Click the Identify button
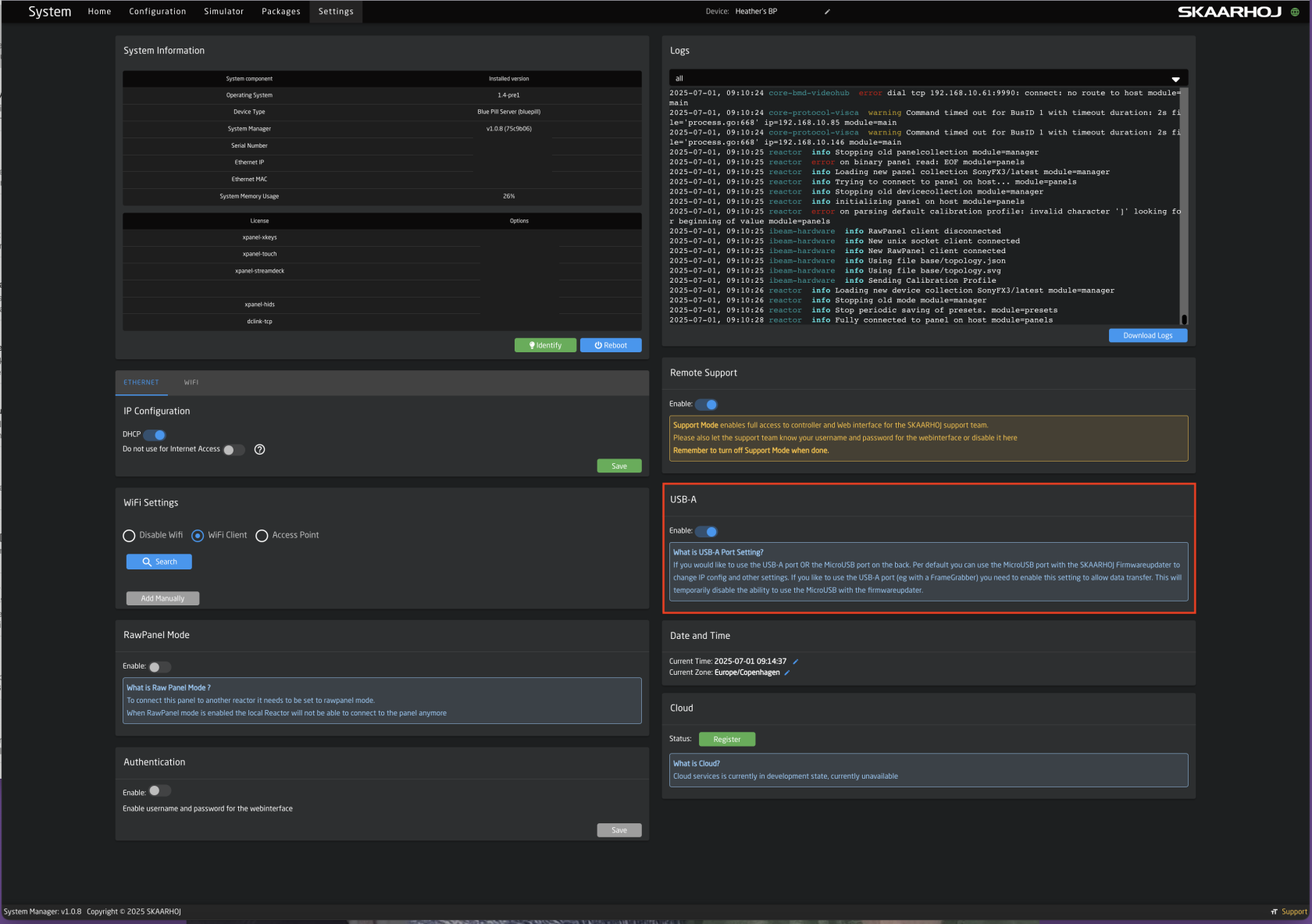 545,345
